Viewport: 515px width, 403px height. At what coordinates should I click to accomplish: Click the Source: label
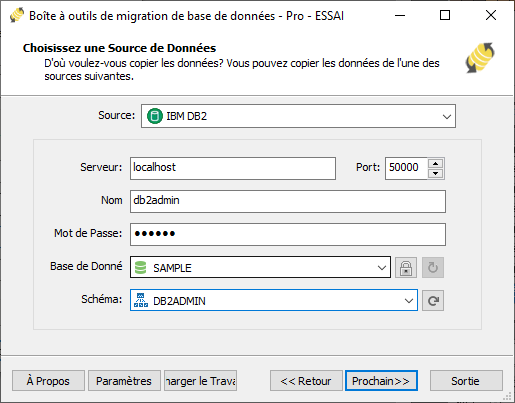pos(116,115)
